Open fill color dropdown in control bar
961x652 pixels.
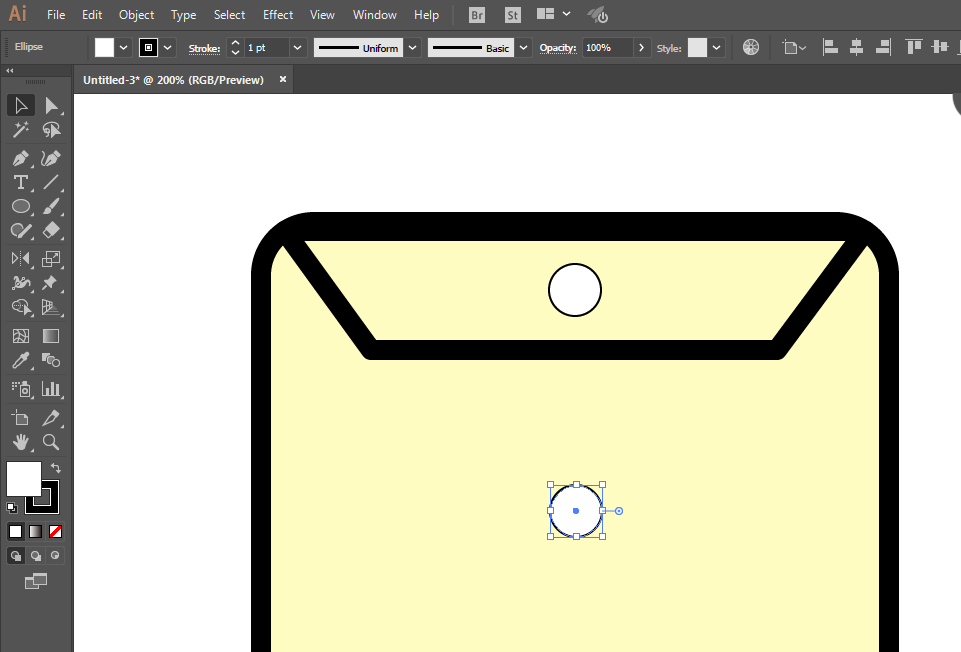pyautogui.click(x=123, y=48)
